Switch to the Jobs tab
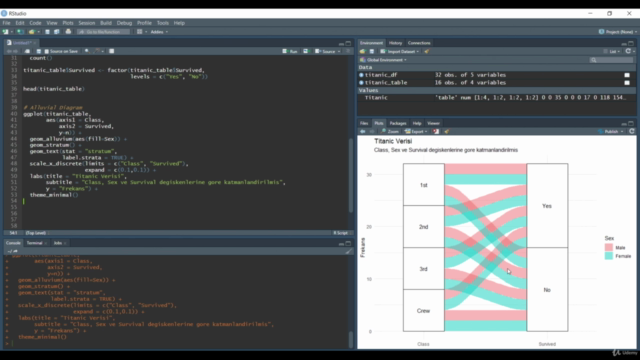 [x=58, y=243]
